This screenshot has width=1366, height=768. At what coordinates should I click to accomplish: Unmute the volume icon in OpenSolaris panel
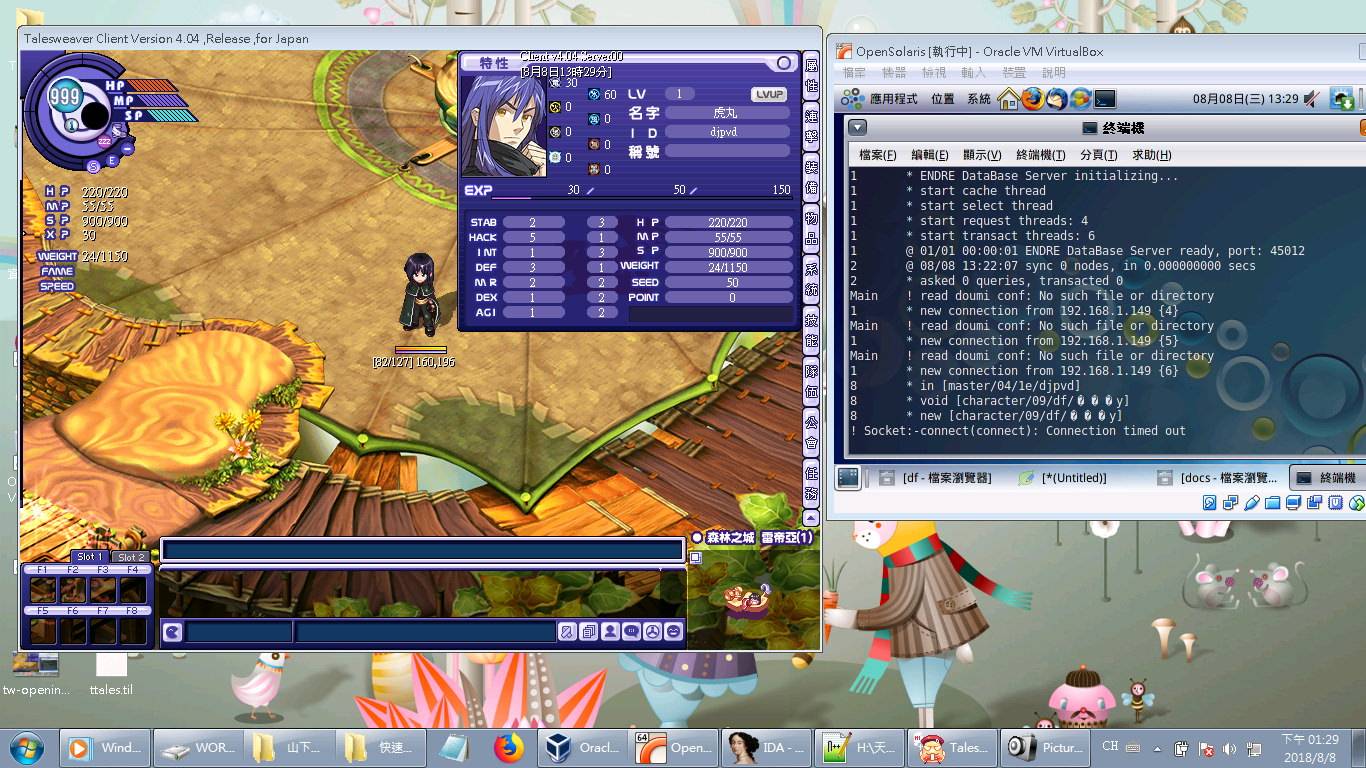click(x=1313, y=99)
